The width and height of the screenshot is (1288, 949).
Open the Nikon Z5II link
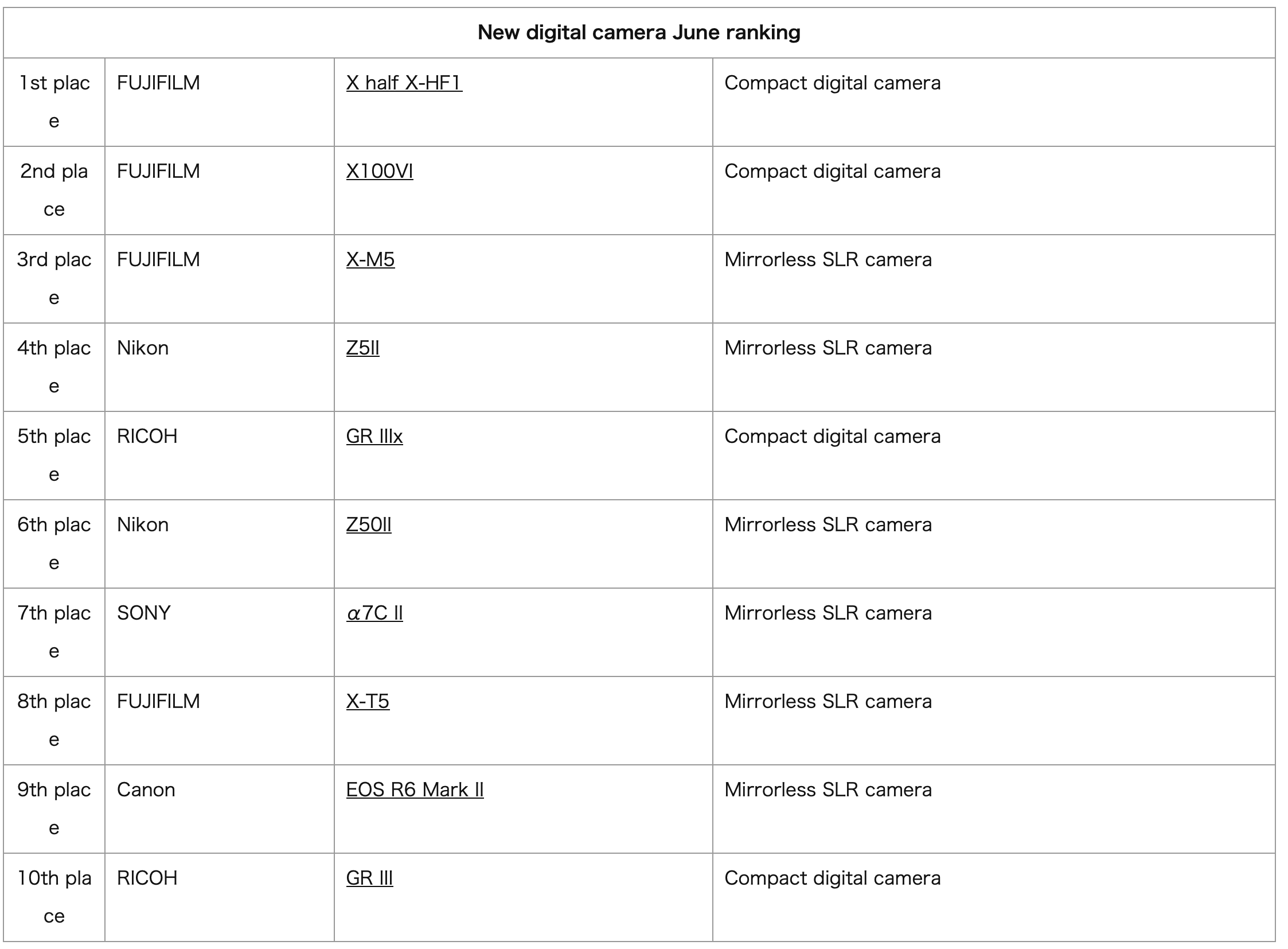(x=362, y=349)
